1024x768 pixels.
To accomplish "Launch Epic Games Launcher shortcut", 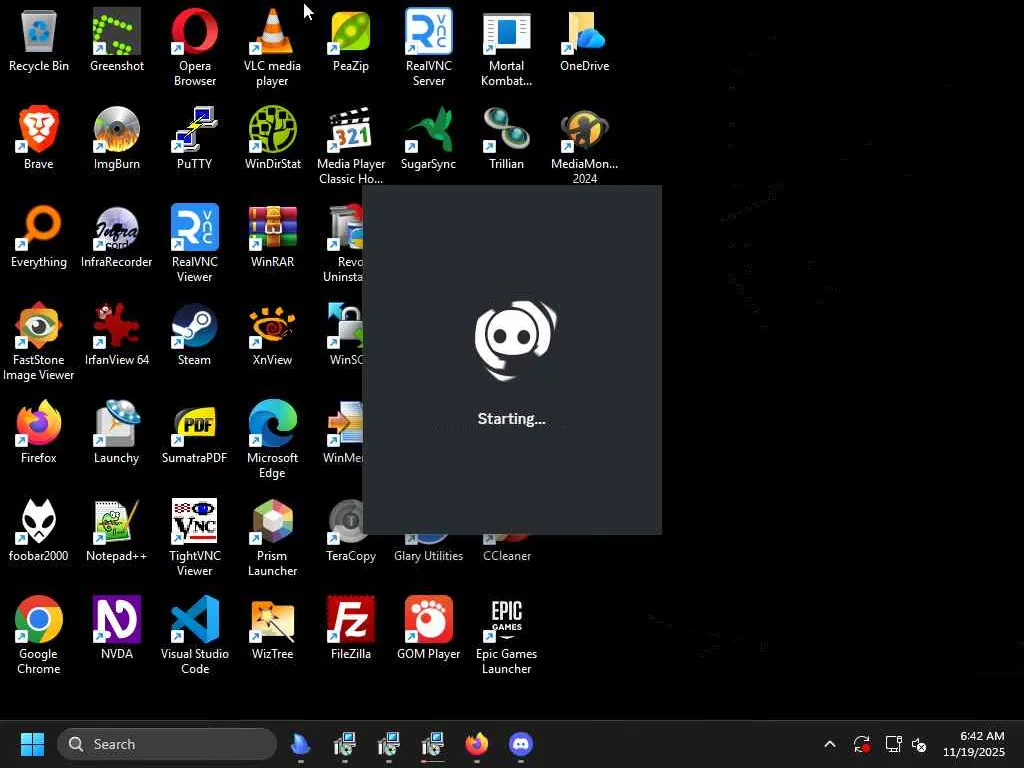I will pos(506,635).
